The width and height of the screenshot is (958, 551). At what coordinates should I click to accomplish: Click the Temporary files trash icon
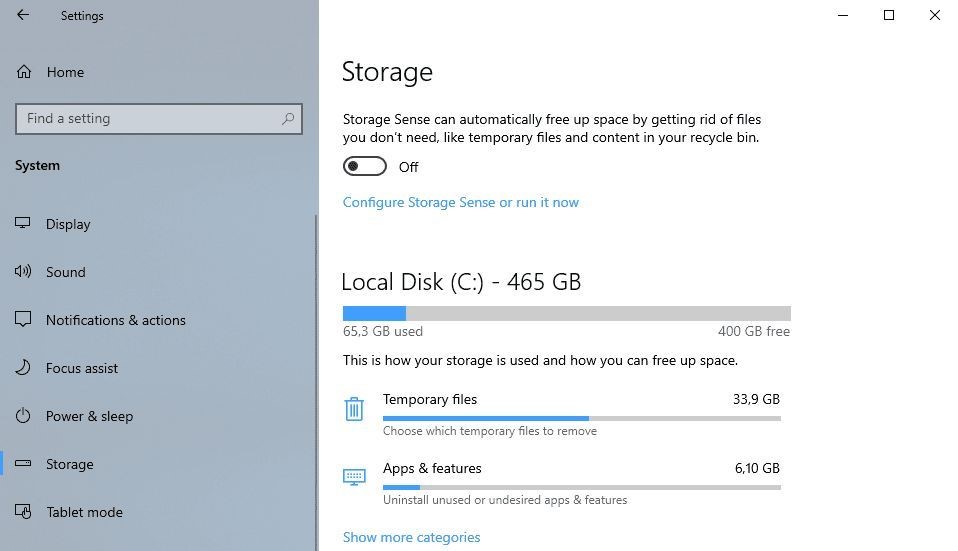[x=354, y=409]
